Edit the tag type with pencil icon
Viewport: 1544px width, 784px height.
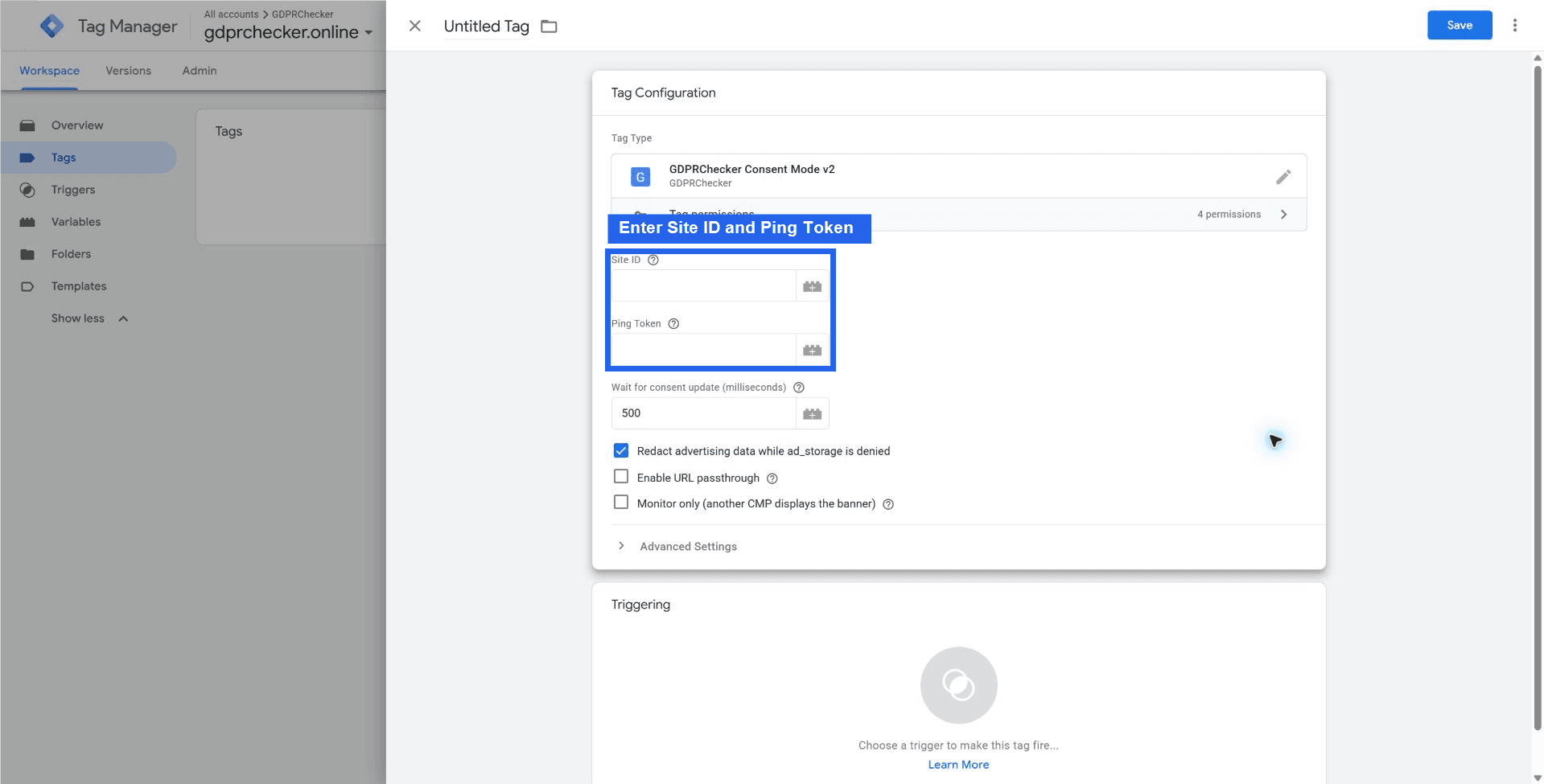1283,176
